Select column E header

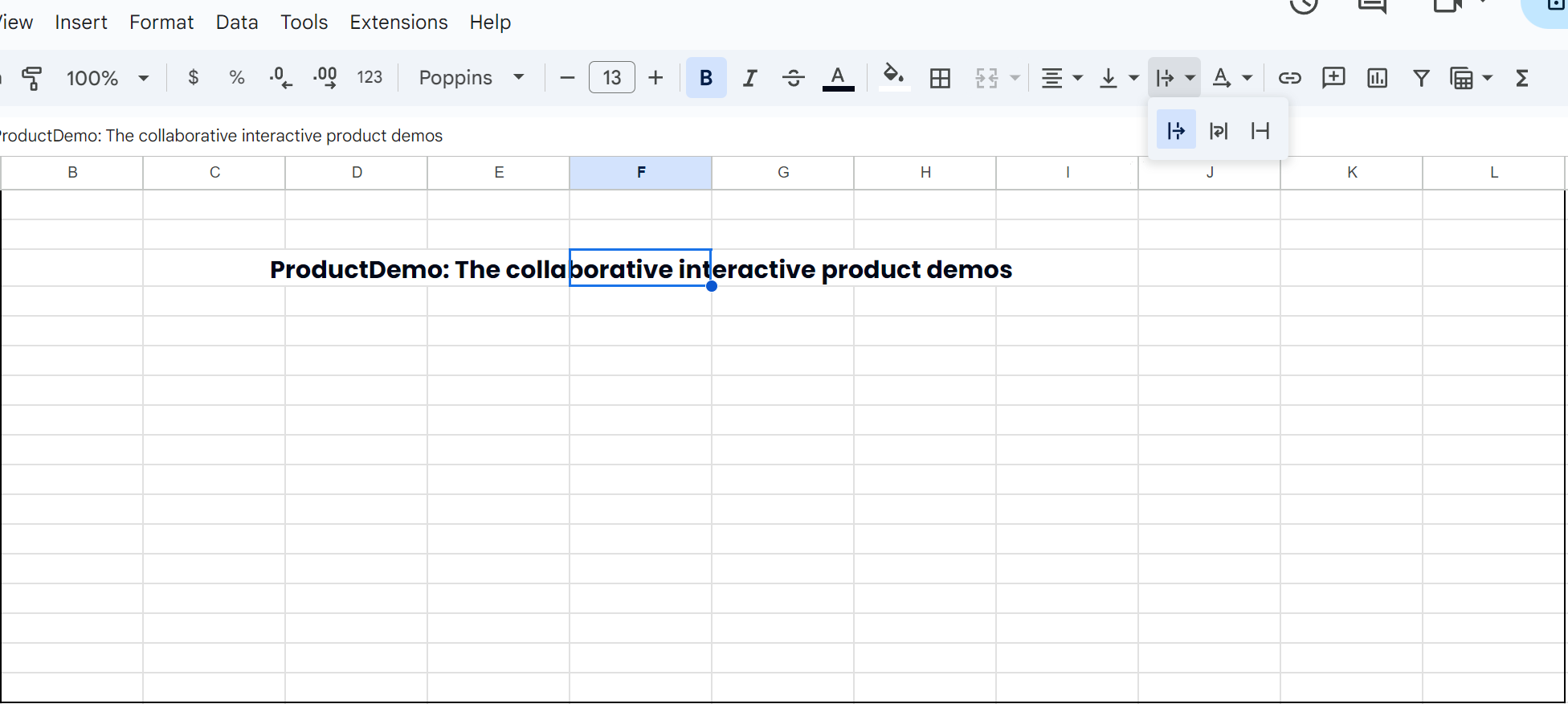pyautogui.click(x=499, y=173)
